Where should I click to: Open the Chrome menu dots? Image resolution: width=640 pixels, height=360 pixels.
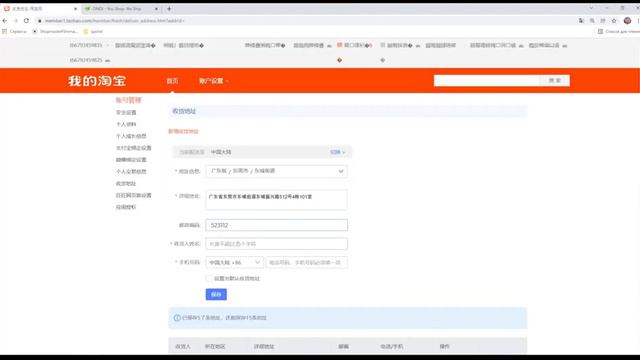pos(638,20)
